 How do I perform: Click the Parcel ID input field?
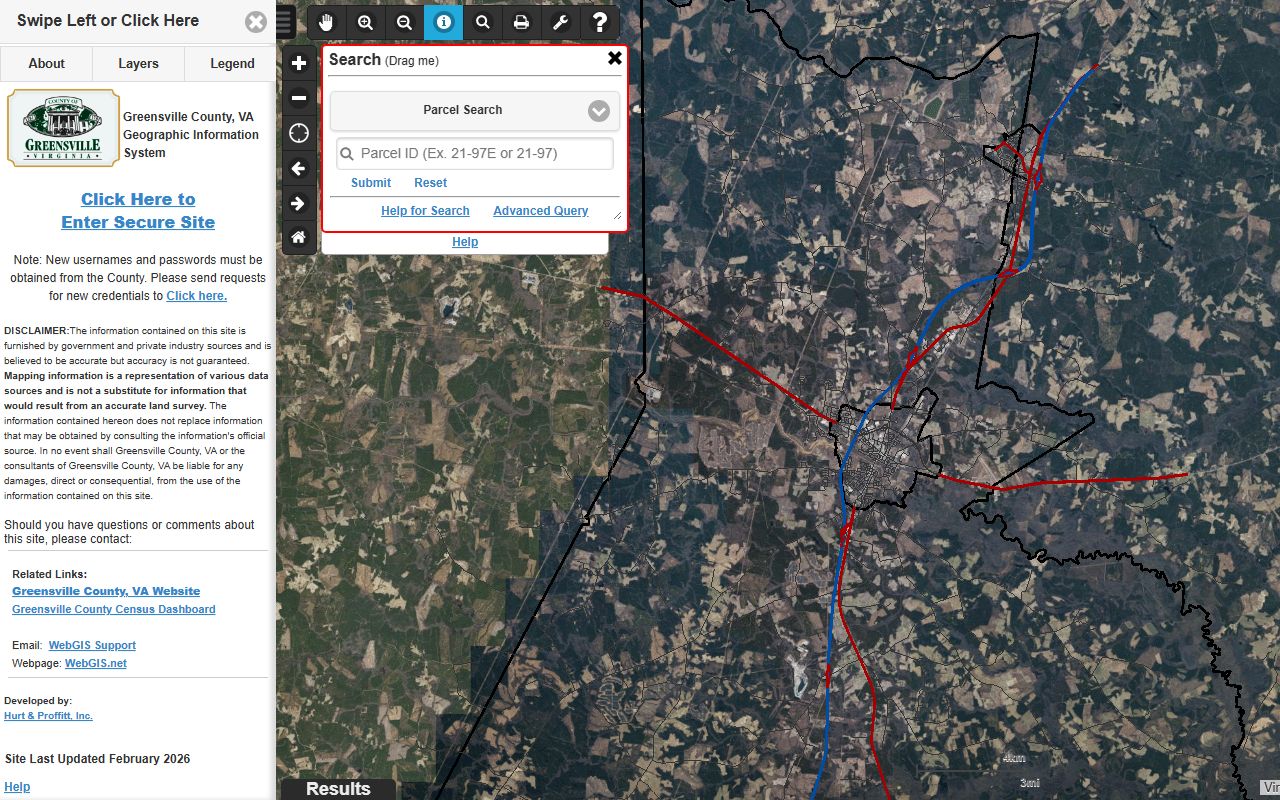[x=475, y=154]
